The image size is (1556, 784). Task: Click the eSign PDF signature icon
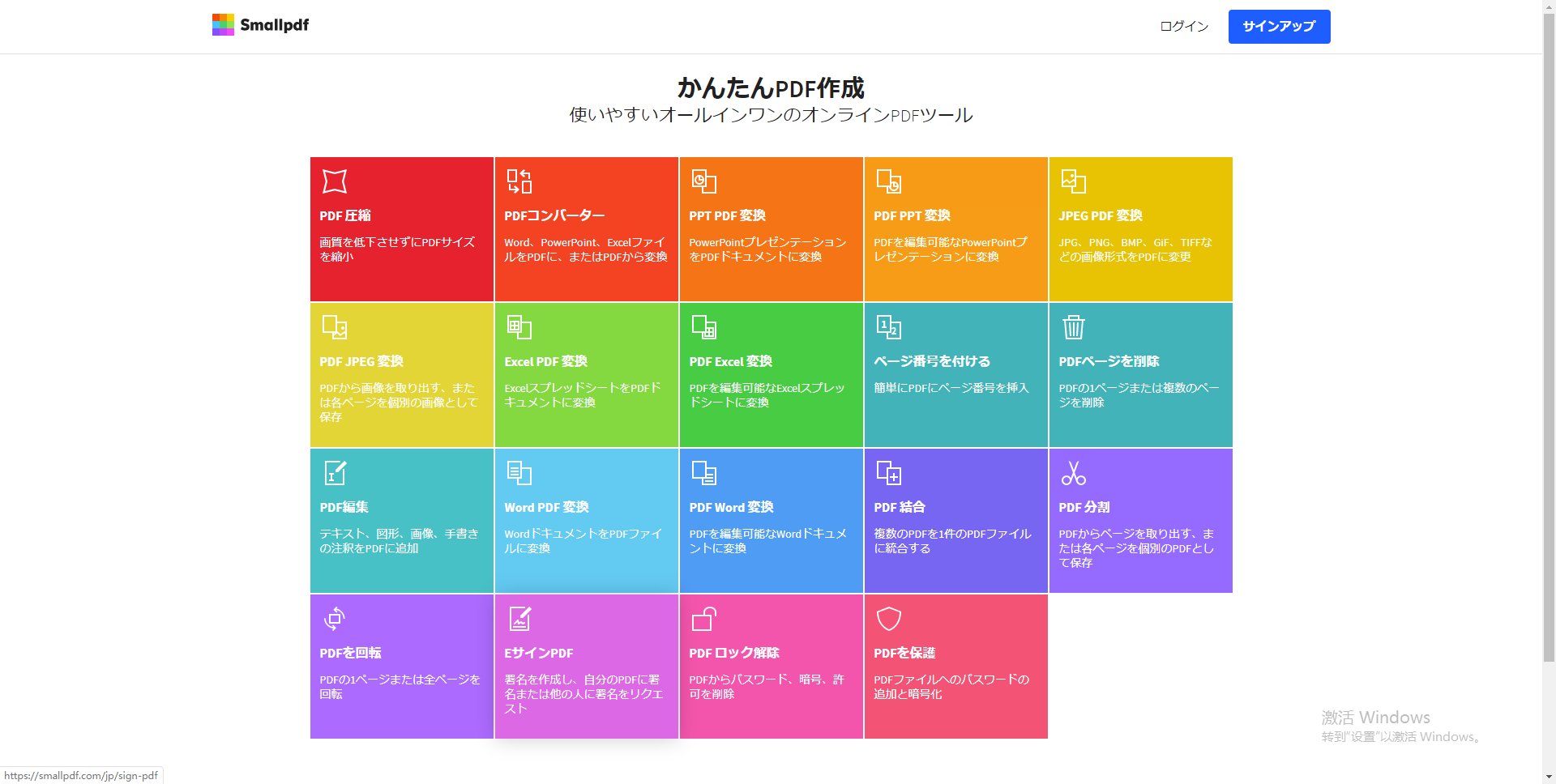click(519, 619)
